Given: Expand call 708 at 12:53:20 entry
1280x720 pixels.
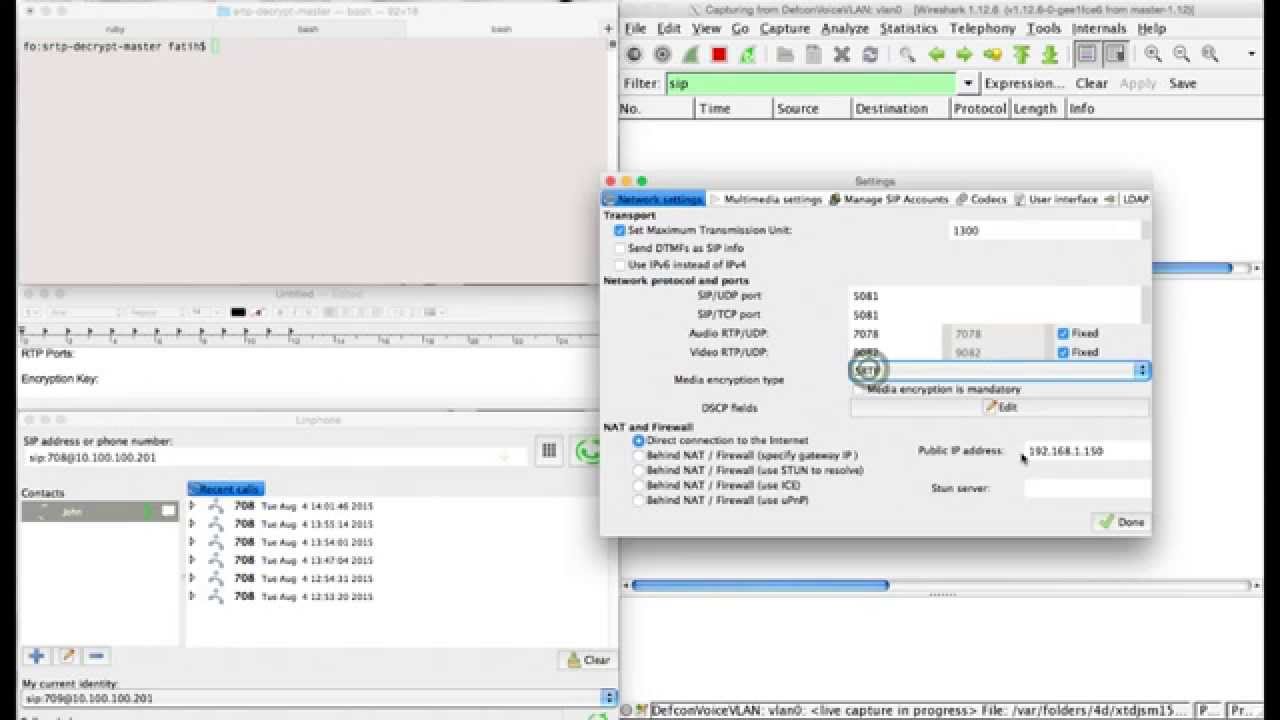Looking at the screenshot, I should click(192, 596).
